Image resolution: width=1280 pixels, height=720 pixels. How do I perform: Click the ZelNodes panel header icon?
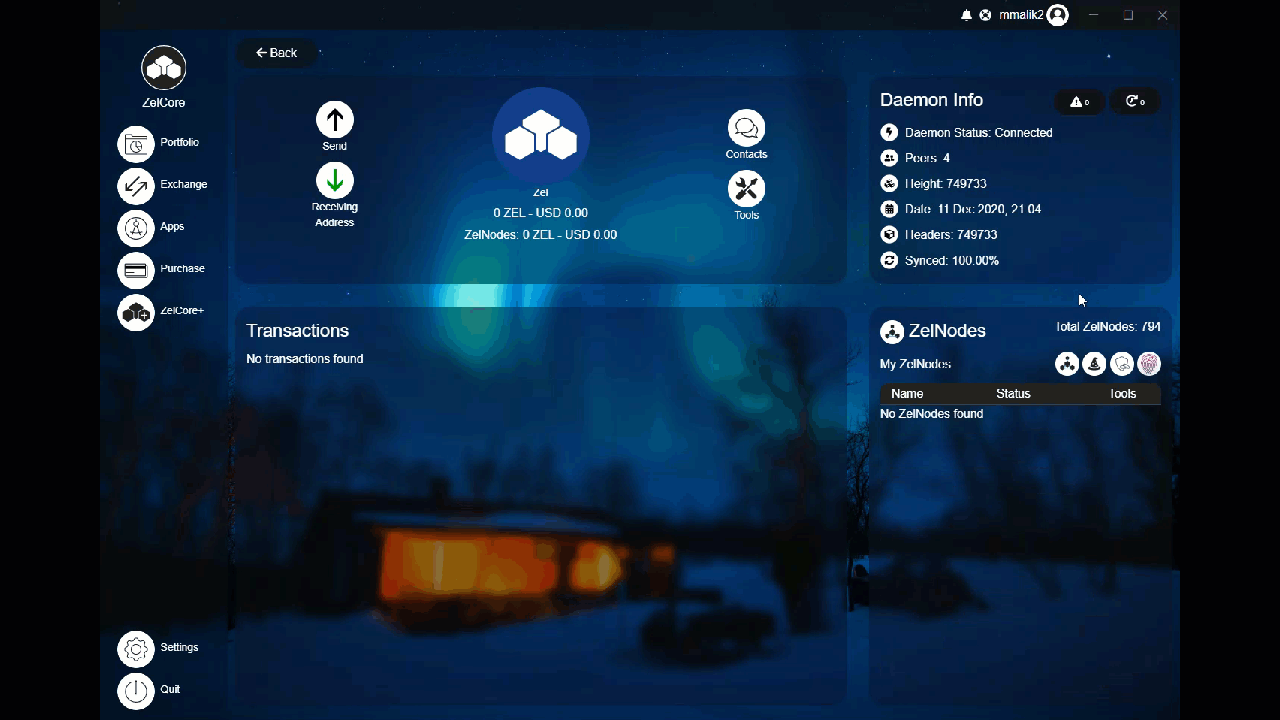point(892,332)
